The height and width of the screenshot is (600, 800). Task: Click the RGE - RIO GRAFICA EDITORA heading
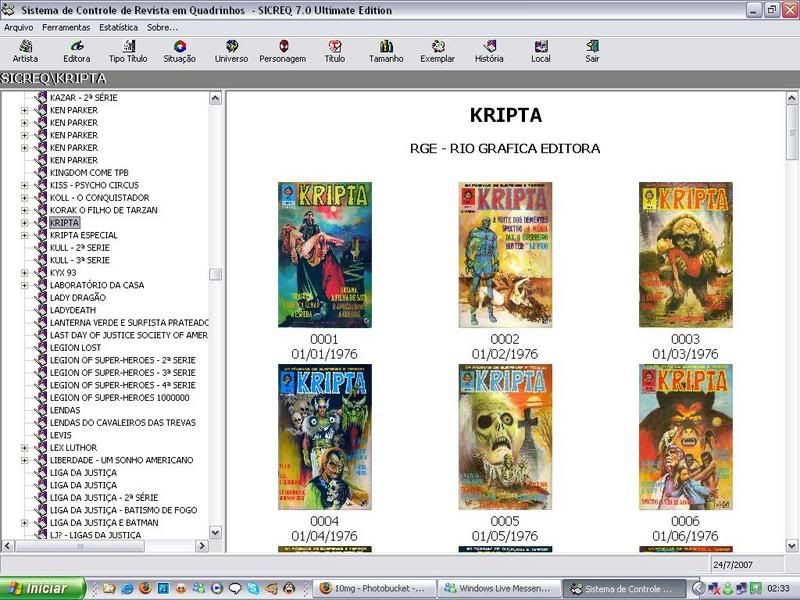pyautogui.click(x=505, y=148)
